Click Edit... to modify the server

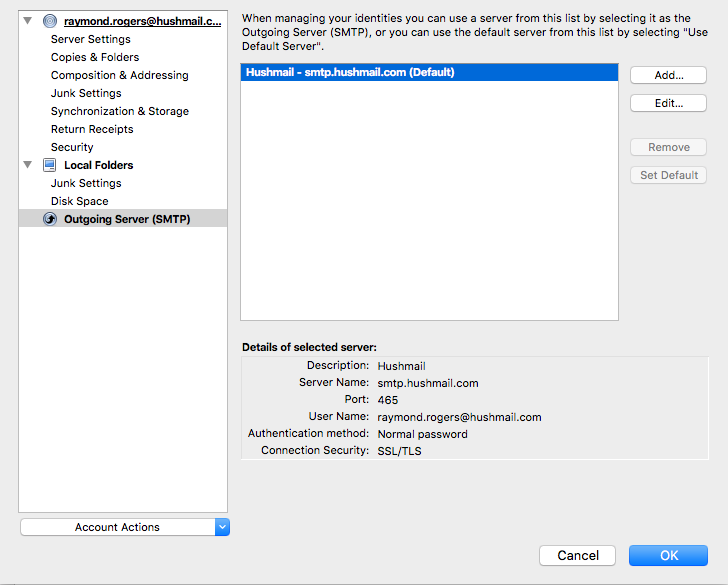click(x=668, y=103)
